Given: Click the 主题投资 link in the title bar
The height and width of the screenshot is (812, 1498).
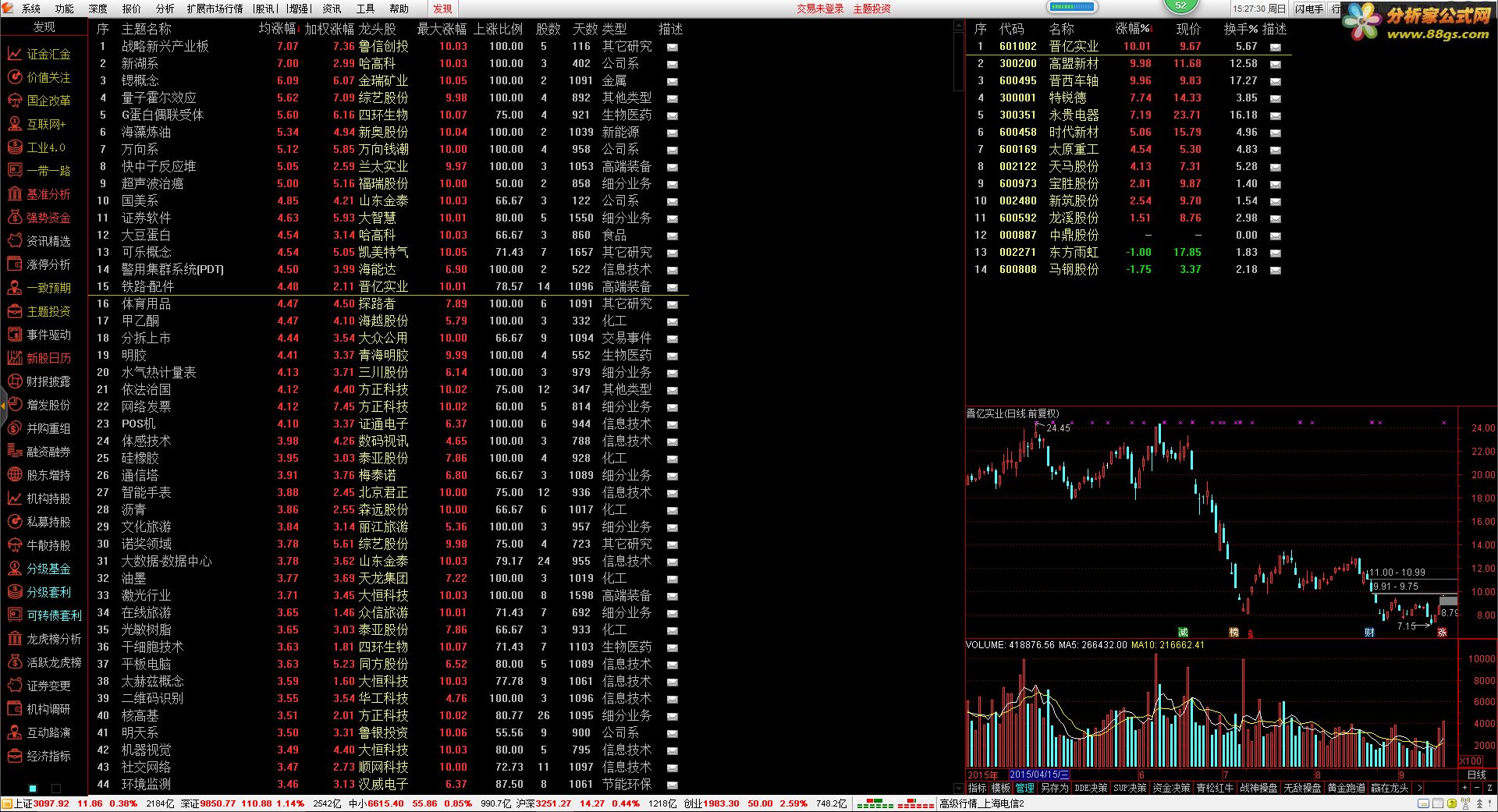Looking at the screenshot, I should tap(871, 9).
